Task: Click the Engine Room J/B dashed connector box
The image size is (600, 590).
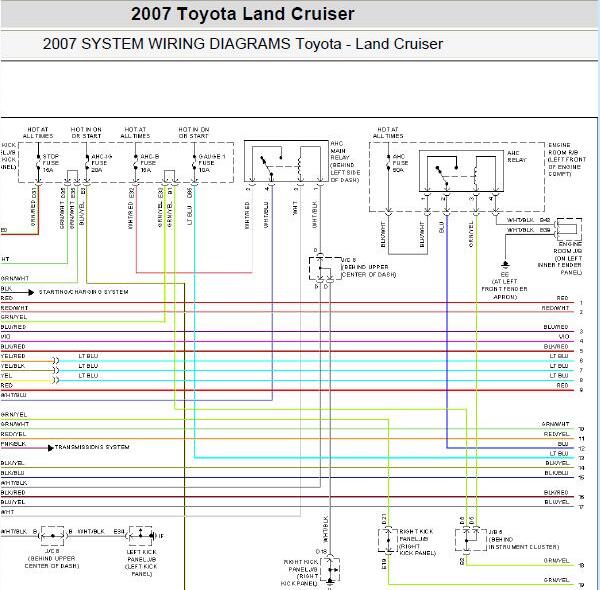Action: (569, 229)
